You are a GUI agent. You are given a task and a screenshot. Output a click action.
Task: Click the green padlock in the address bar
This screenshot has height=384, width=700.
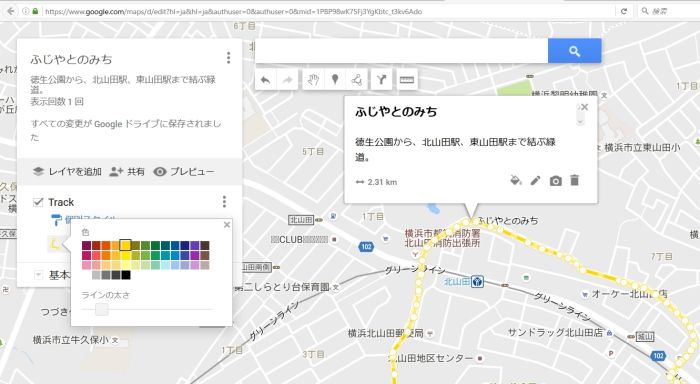coord(35,11)
